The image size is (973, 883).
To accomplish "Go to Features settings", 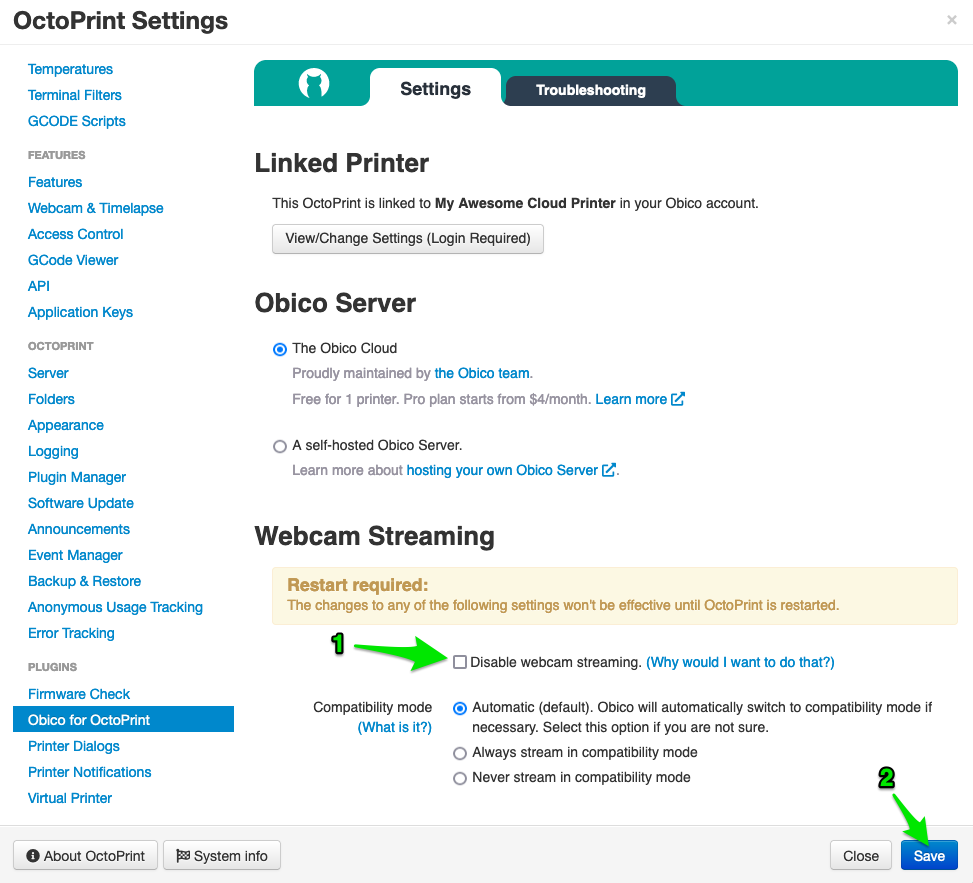I will click(x=55, y=182).
